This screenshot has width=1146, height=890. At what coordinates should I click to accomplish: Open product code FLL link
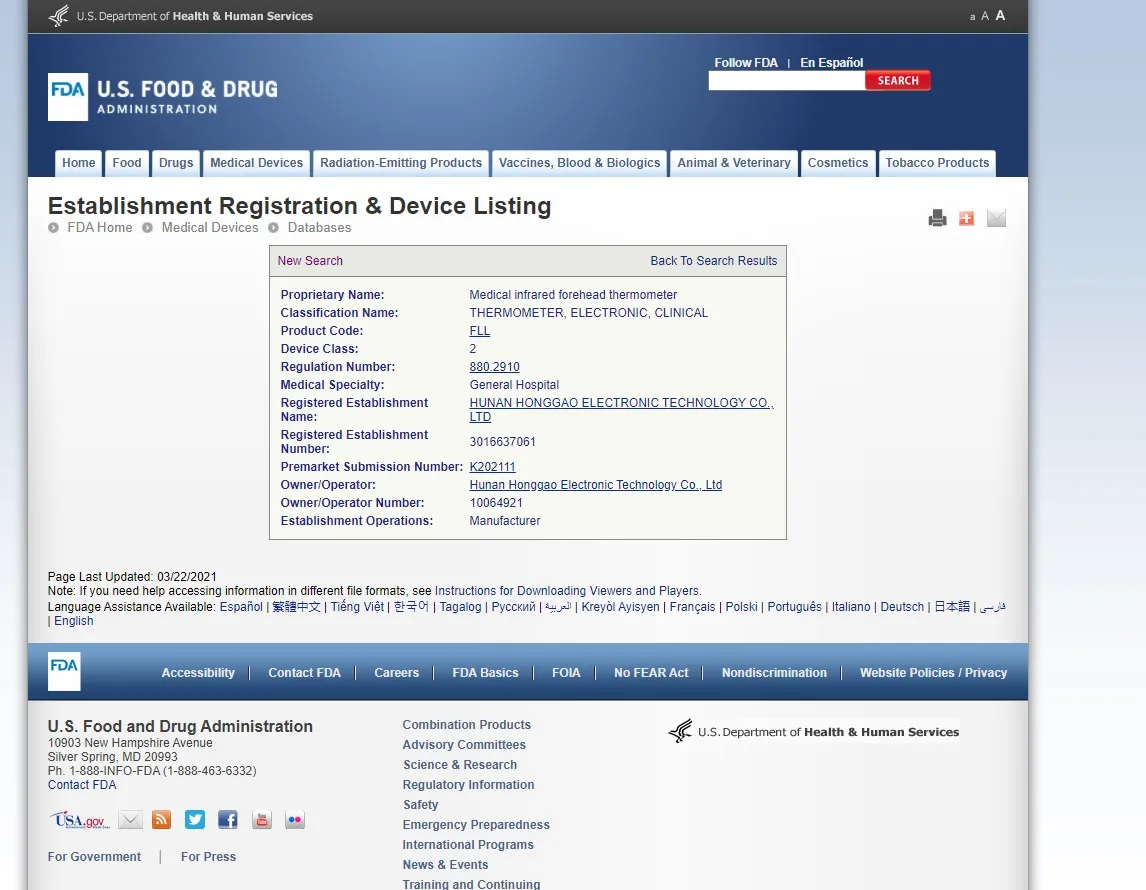[479, 331]
